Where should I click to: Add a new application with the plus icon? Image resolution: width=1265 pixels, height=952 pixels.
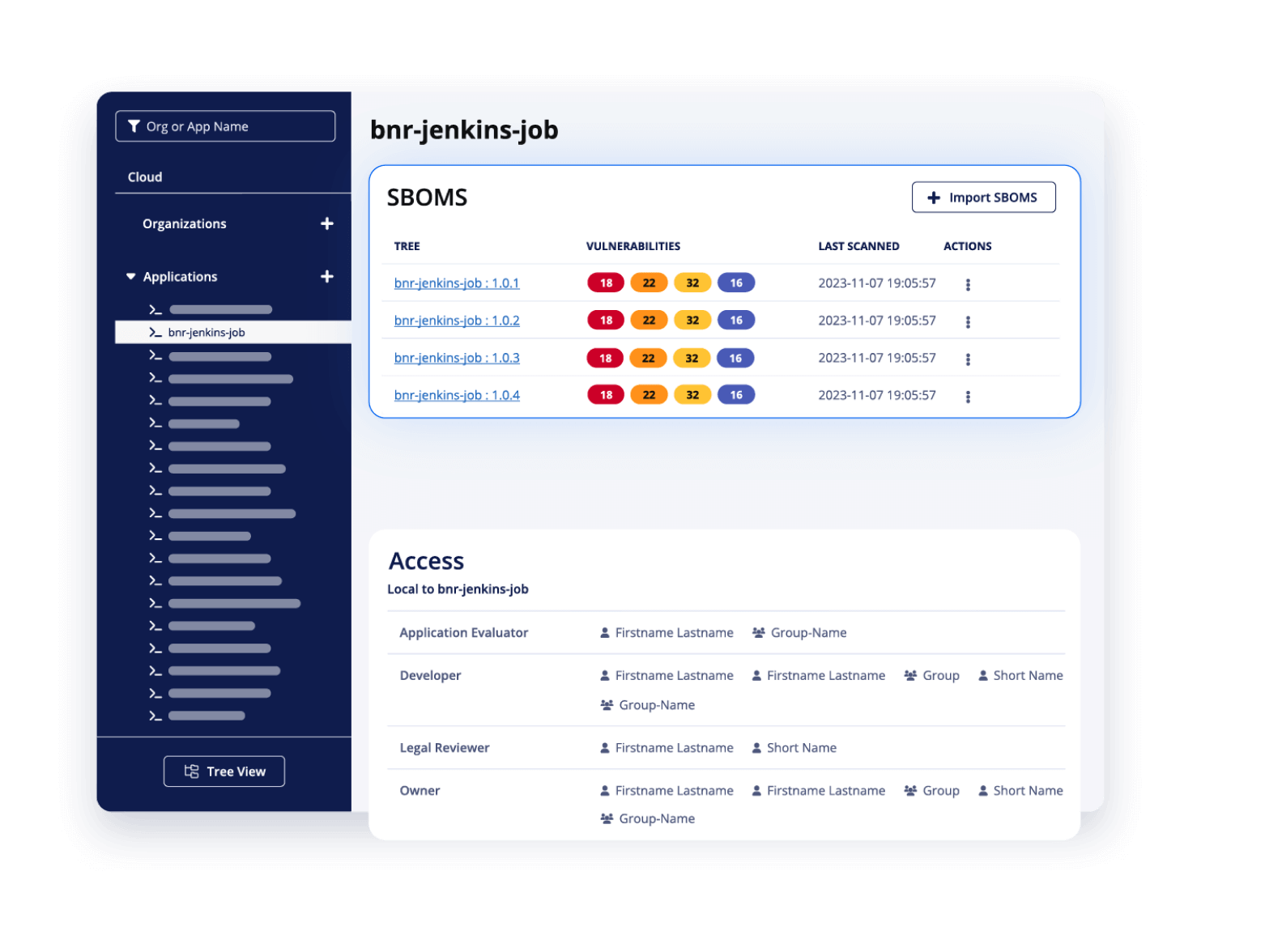pos(327,277)
